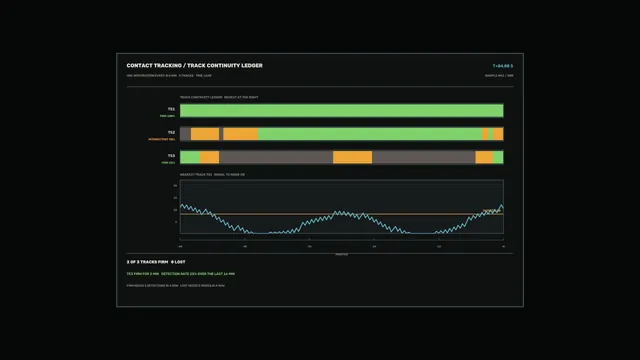The height and width of the screenshot is (360, 640).
Task: Click the orange threshold line in signal chart
Action: pyautogui.click(x=342, y=214)
